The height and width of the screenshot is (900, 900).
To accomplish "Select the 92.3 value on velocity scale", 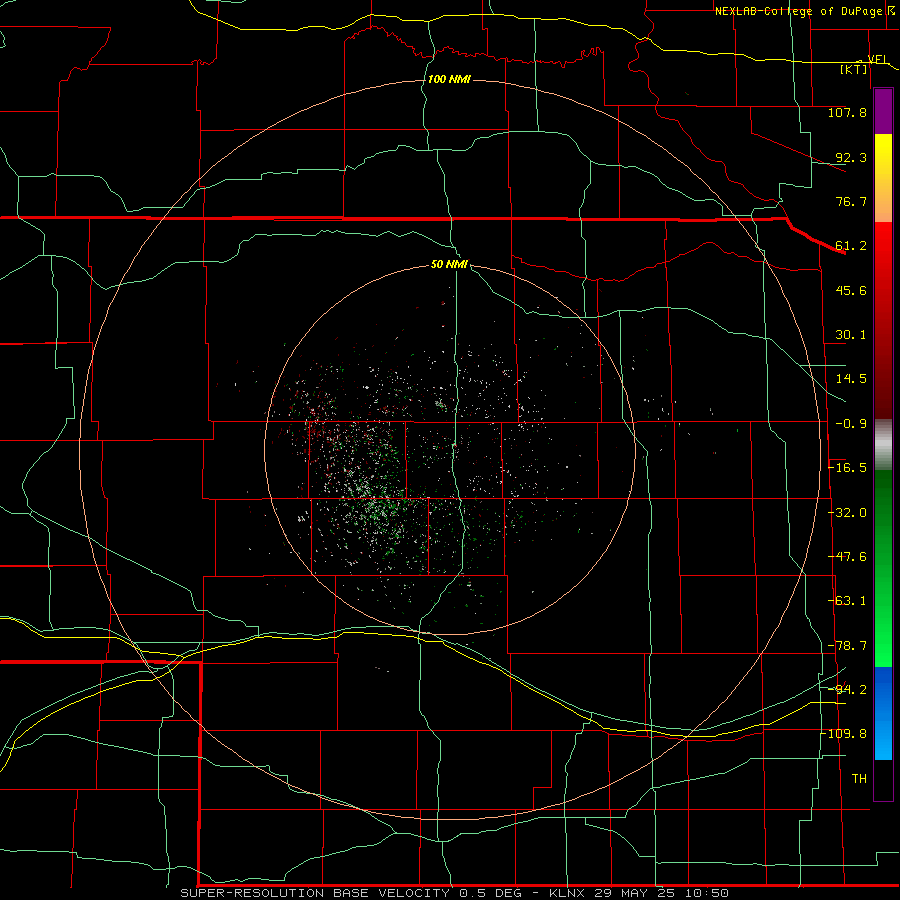I will [851, 157].
